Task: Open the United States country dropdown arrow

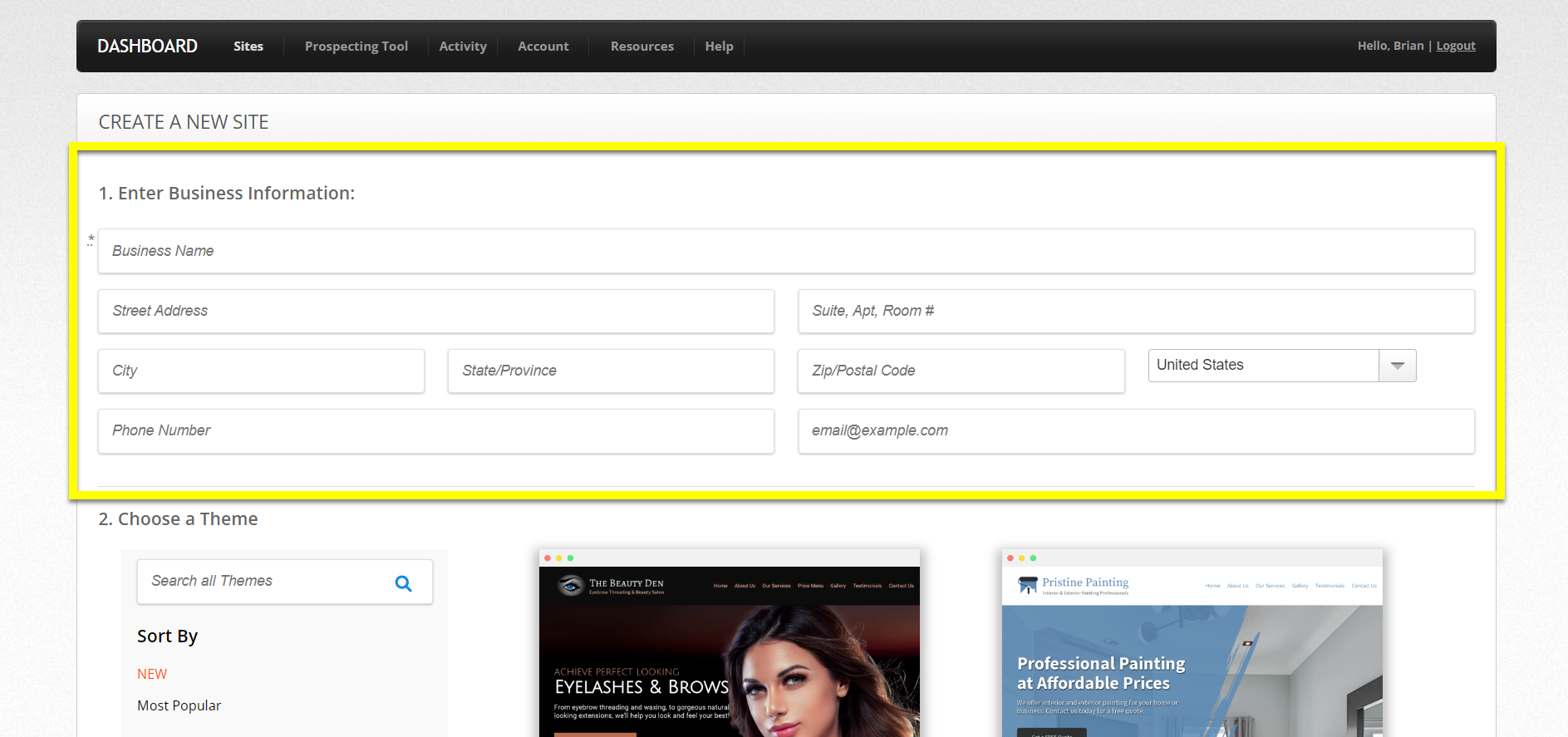Action: tap(1398, 366)
